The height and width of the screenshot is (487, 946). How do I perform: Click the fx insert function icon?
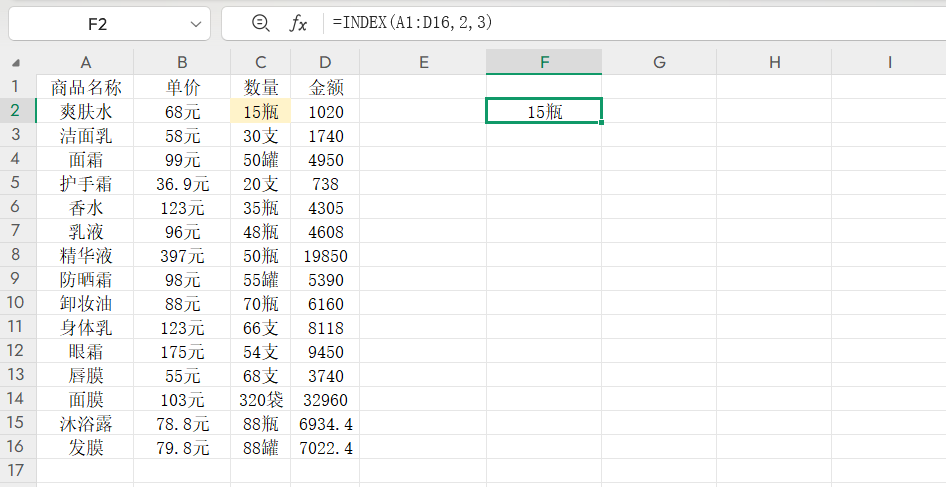click(x=298, y=23)
